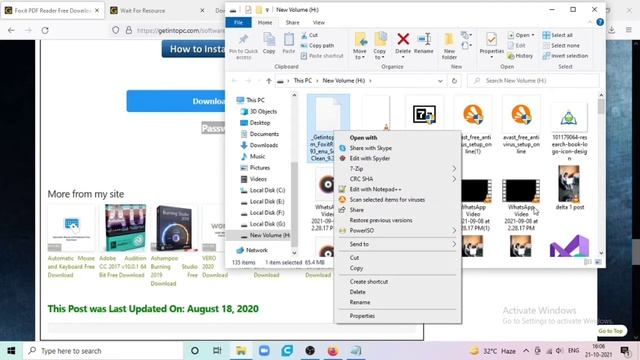
Task: Click the Windows Start button
Action: click(x=11, y=351)
